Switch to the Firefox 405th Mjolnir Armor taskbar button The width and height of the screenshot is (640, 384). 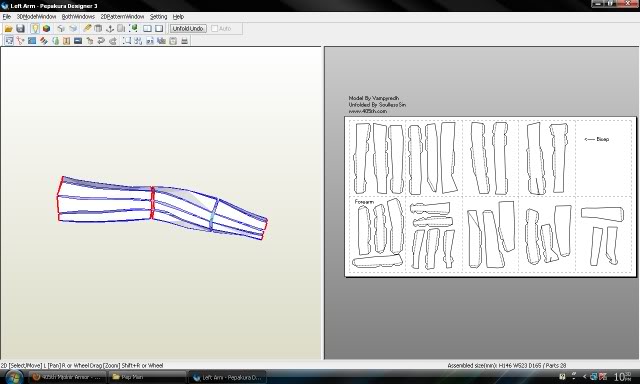tap(67, 377)
